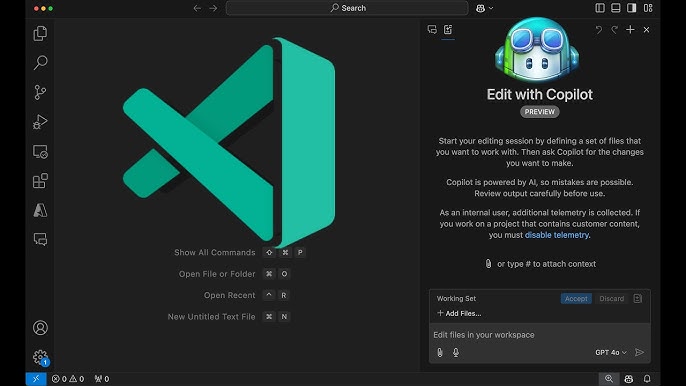Expand the Copilot menu chevron in title bar
Viewport: 686px width, 386px height.
pyautogui.click(x=491, y=8)
